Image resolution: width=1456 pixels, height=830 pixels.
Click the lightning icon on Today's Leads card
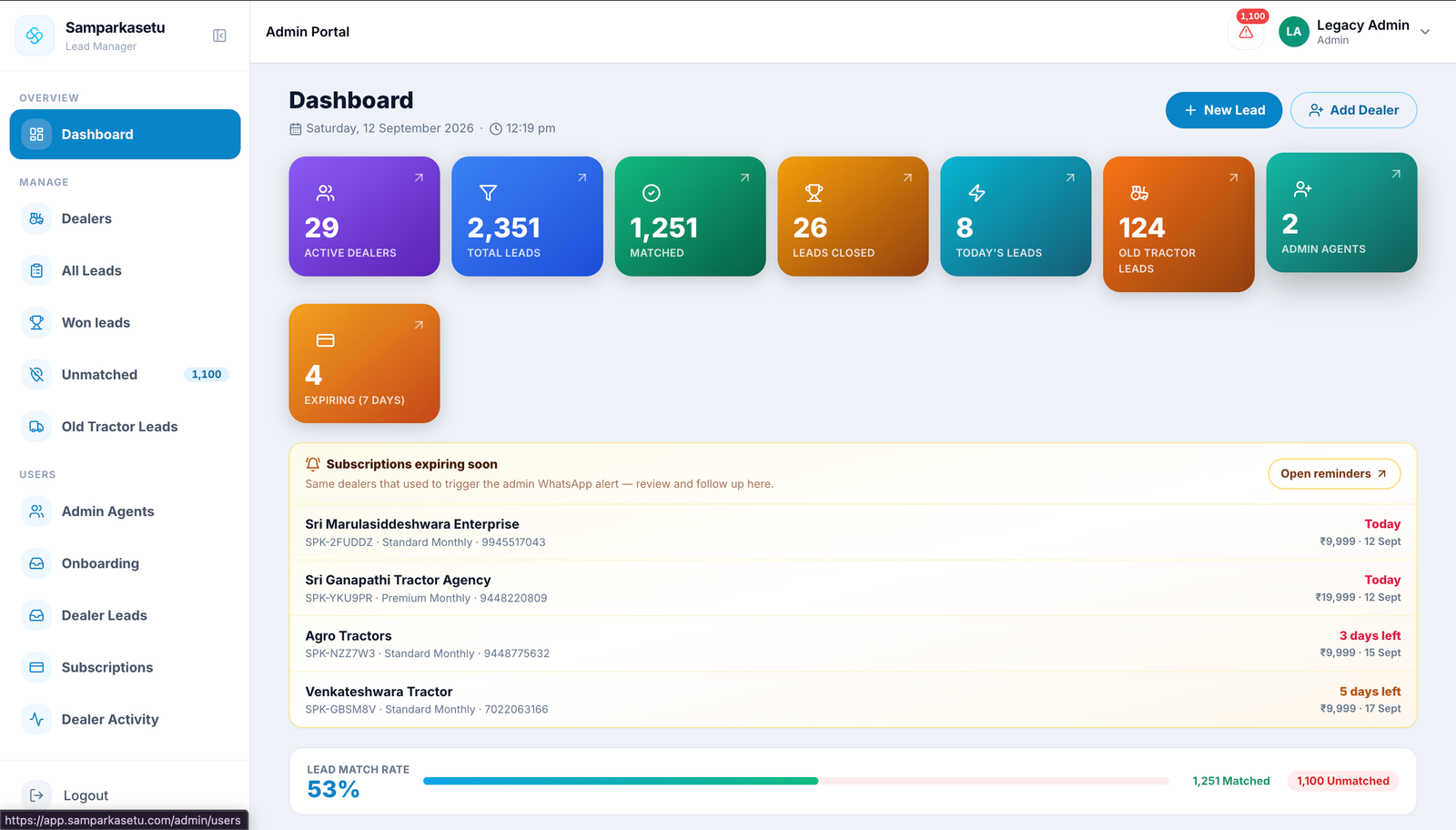pos(976,193)
